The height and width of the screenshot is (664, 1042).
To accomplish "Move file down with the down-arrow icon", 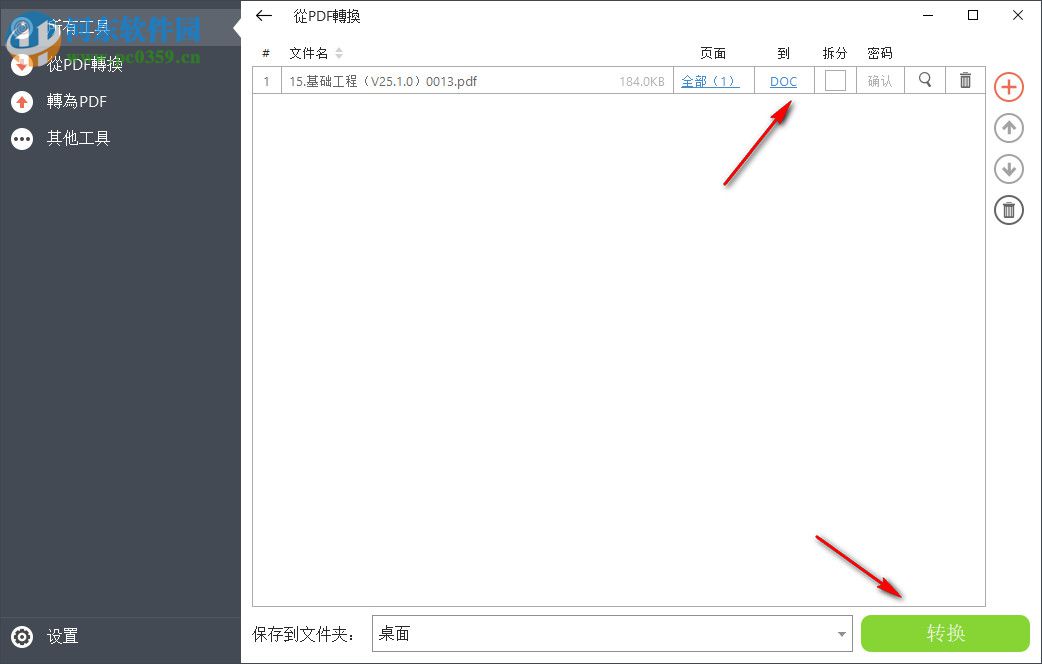I will pos(1009,169).
